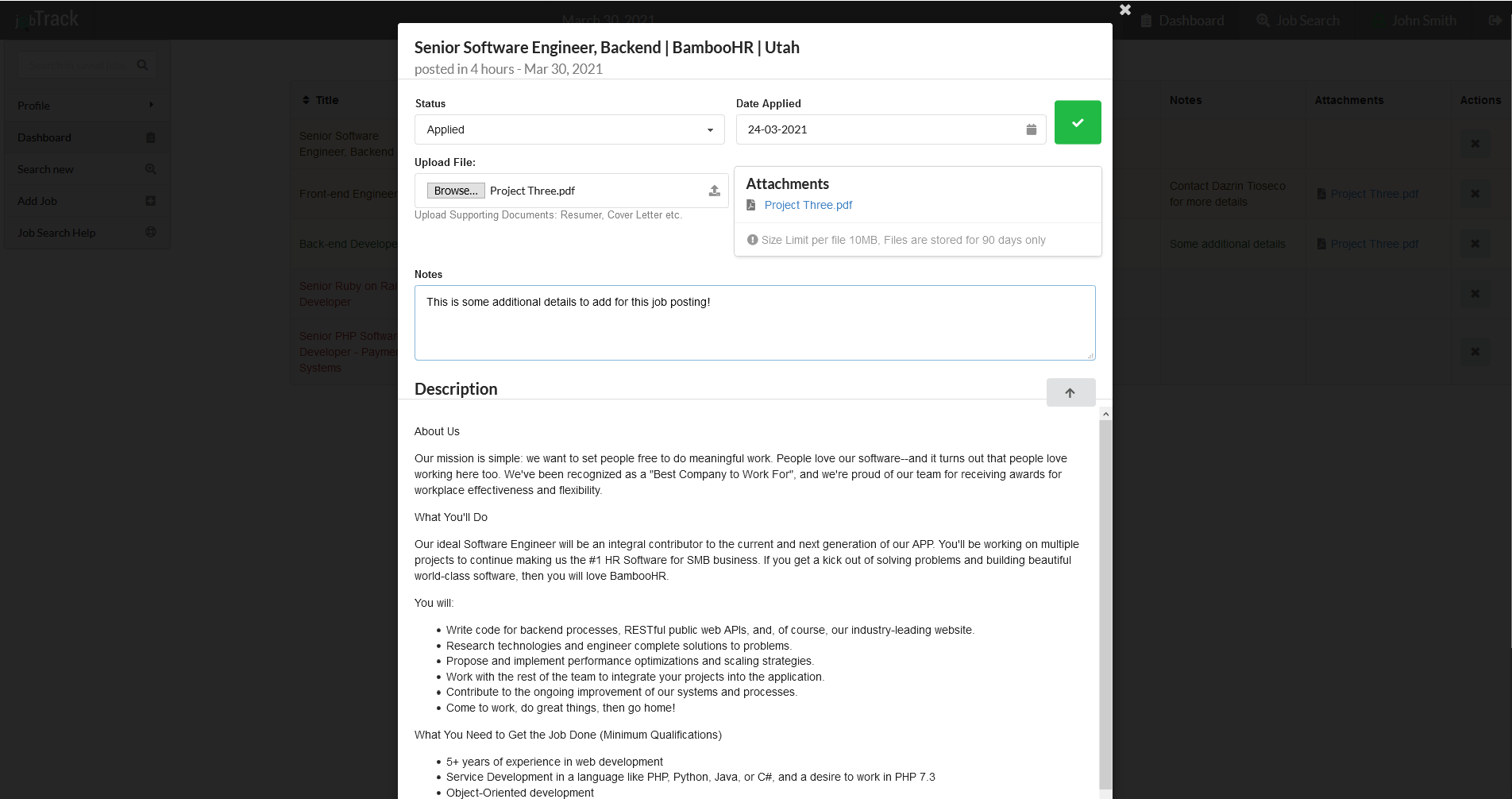Save changes with the green checkmark button
1512x799 pixels.
tap(1078, 122)
